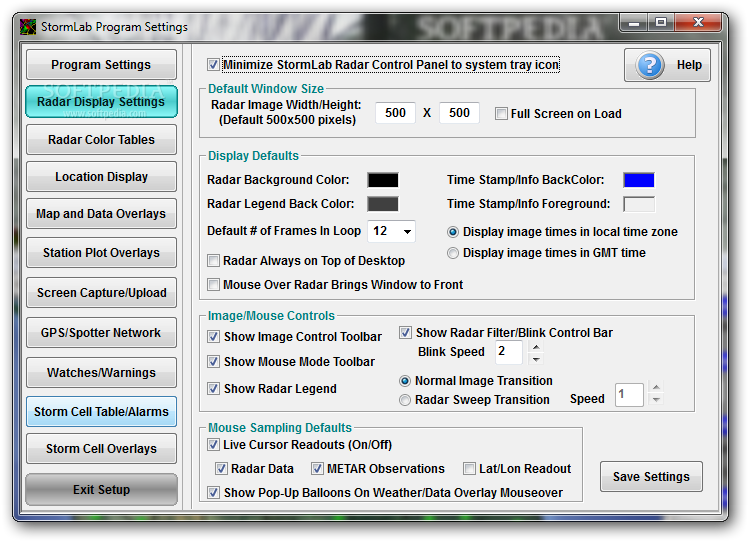
Task: Click the radar image height field
Action: [459, 113]
